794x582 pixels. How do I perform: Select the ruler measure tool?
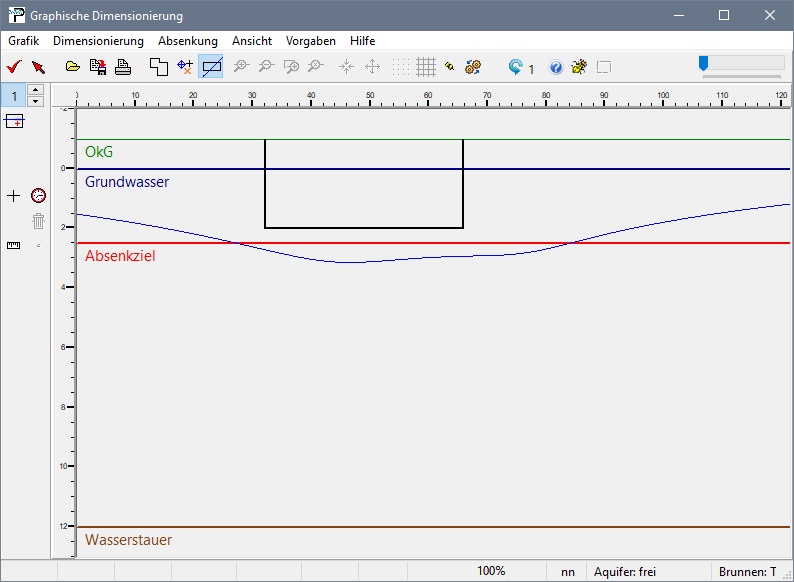(x=13, y=245)
